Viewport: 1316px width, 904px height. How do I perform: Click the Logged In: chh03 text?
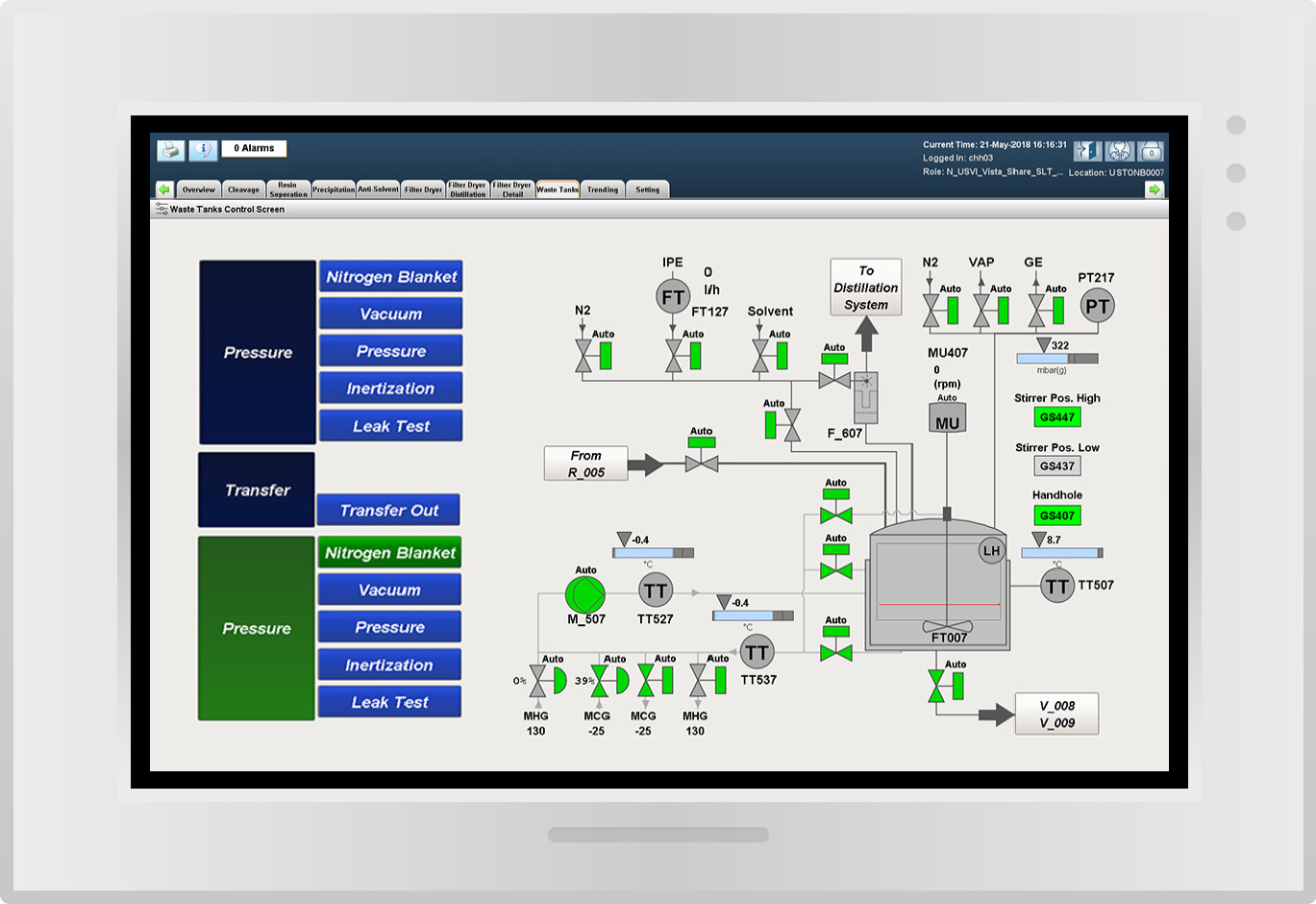tap(957, 159)
